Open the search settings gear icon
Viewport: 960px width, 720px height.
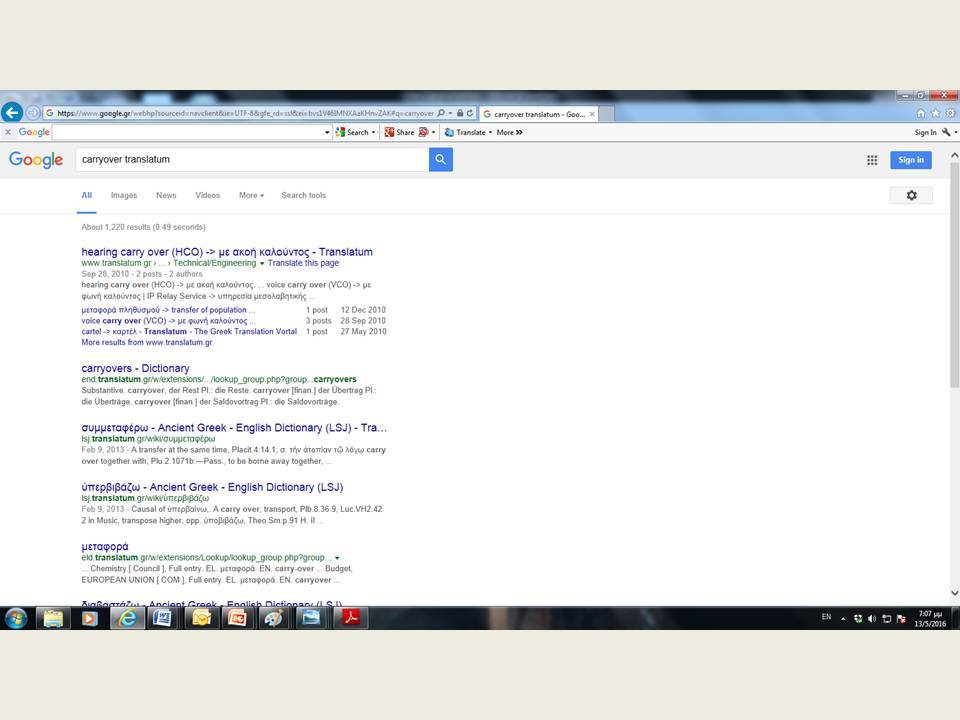tap(911, 195)
